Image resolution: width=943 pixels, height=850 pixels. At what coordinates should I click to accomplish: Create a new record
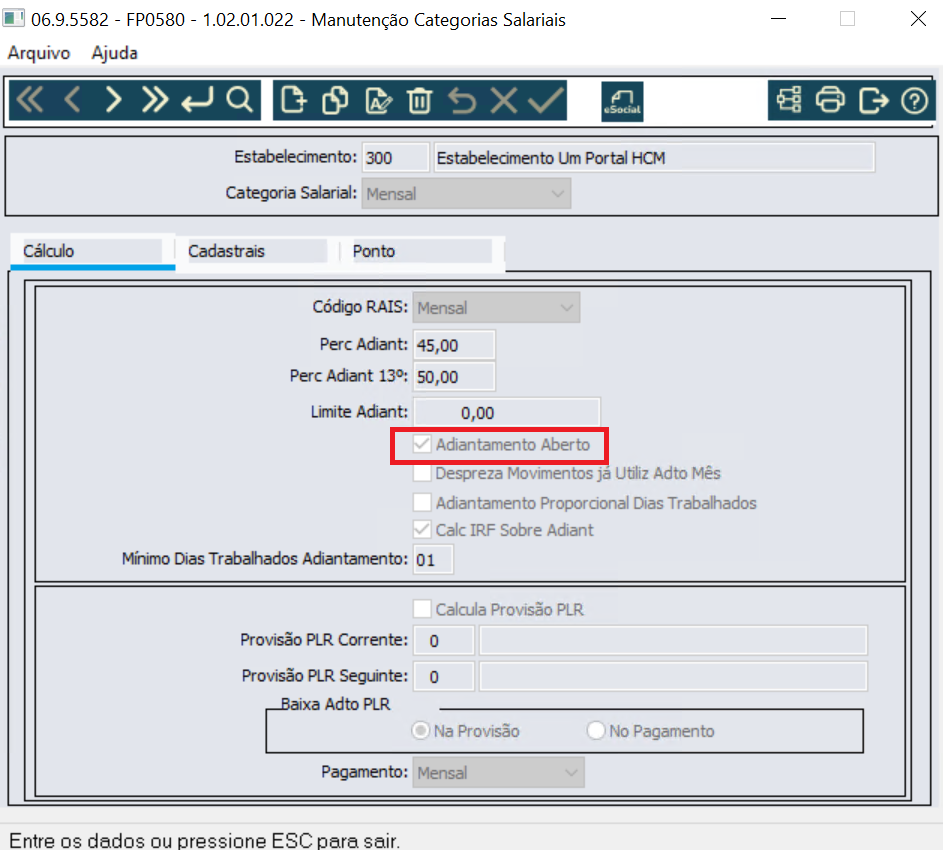click(x=293, y=100)
